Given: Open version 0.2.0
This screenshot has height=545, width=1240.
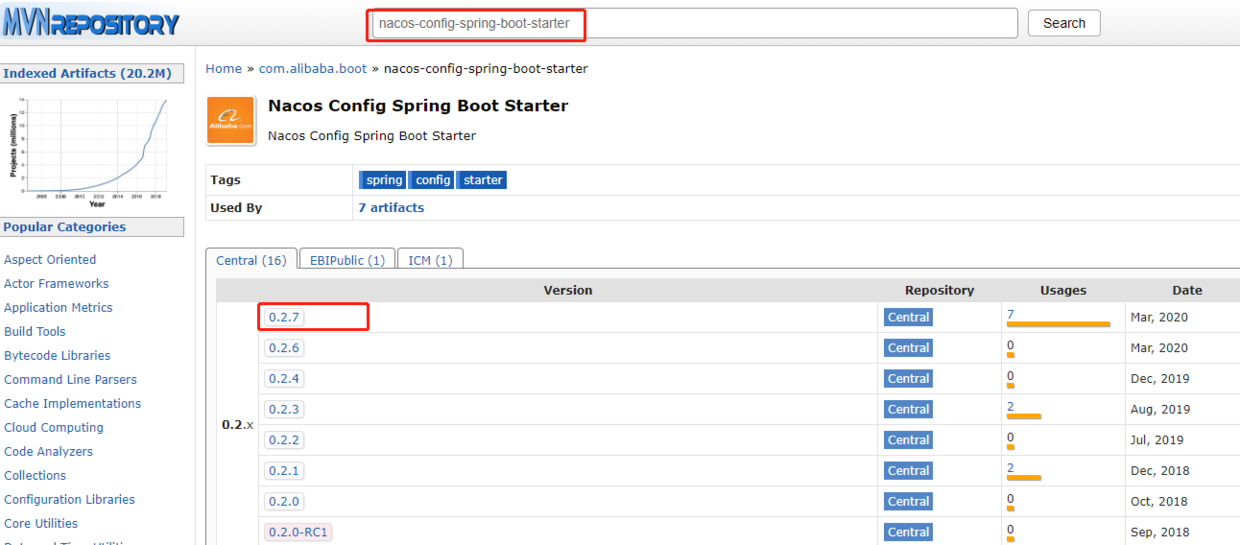Looking at the screenshot, I should [x=284, y=501].
